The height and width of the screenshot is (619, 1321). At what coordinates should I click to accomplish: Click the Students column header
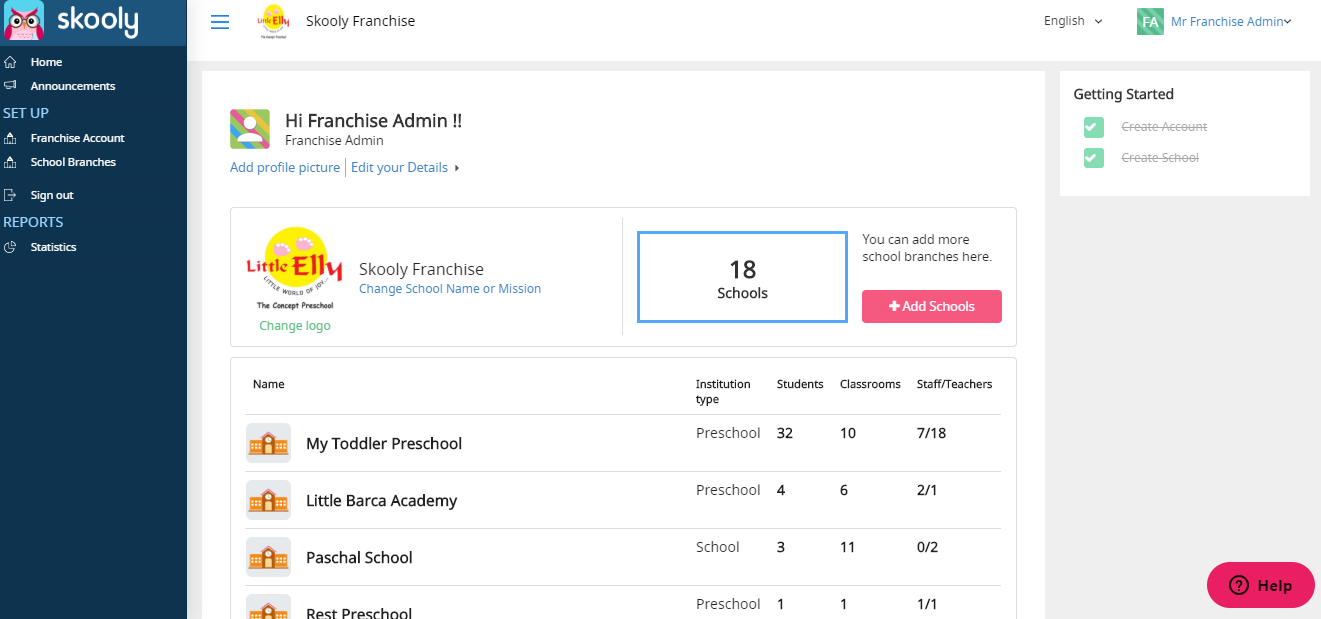tap(800, 384)
